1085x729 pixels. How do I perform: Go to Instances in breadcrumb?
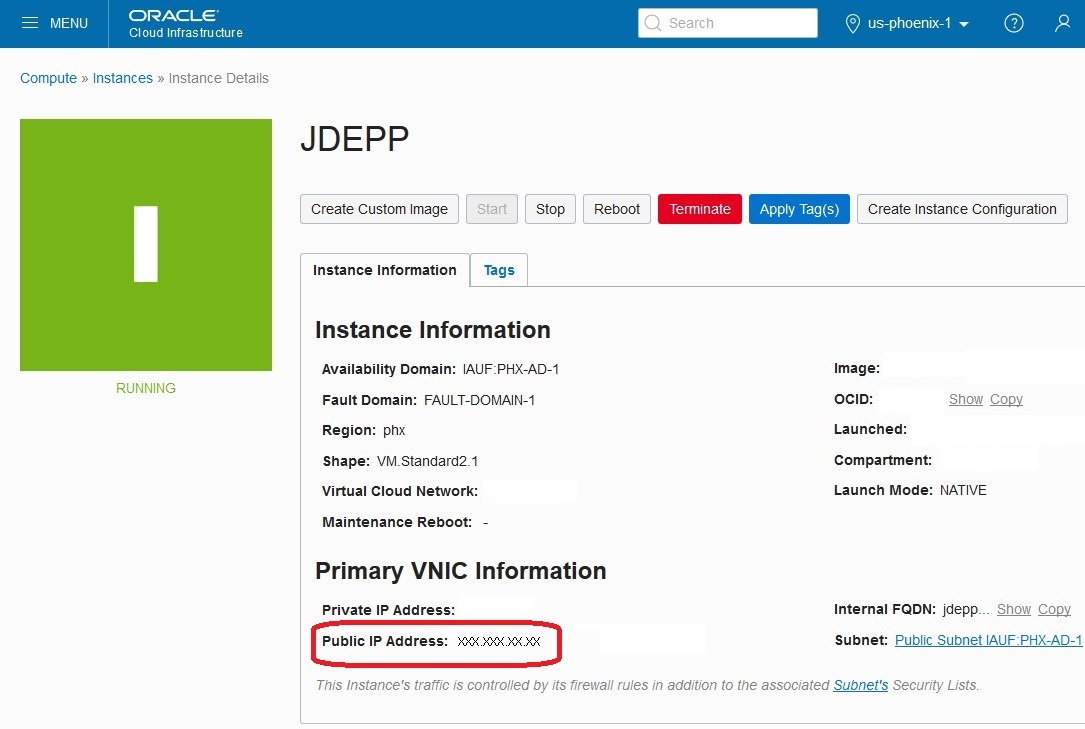tap(122, 78)
